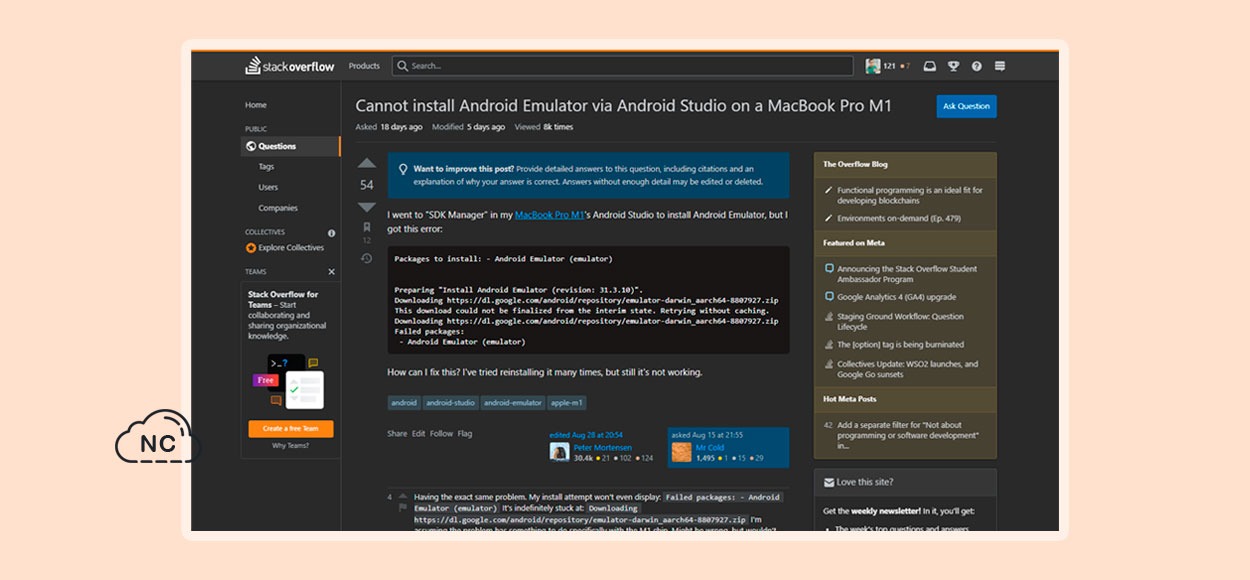Click the Ask Question button
The image size is (1250, 580).
coord(967,106)
